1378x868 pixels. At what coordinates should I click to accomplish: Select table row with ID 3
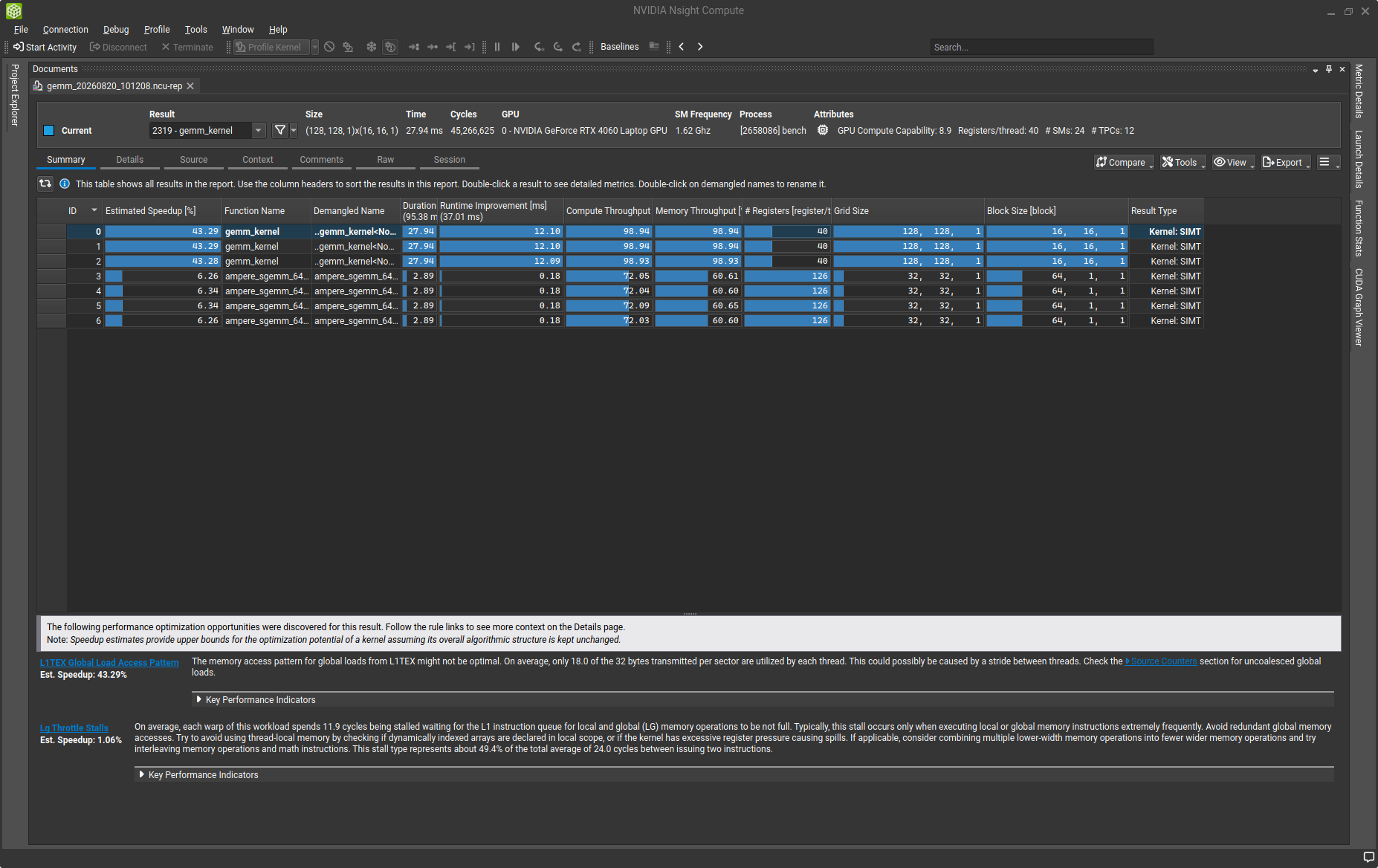(620, 276)
